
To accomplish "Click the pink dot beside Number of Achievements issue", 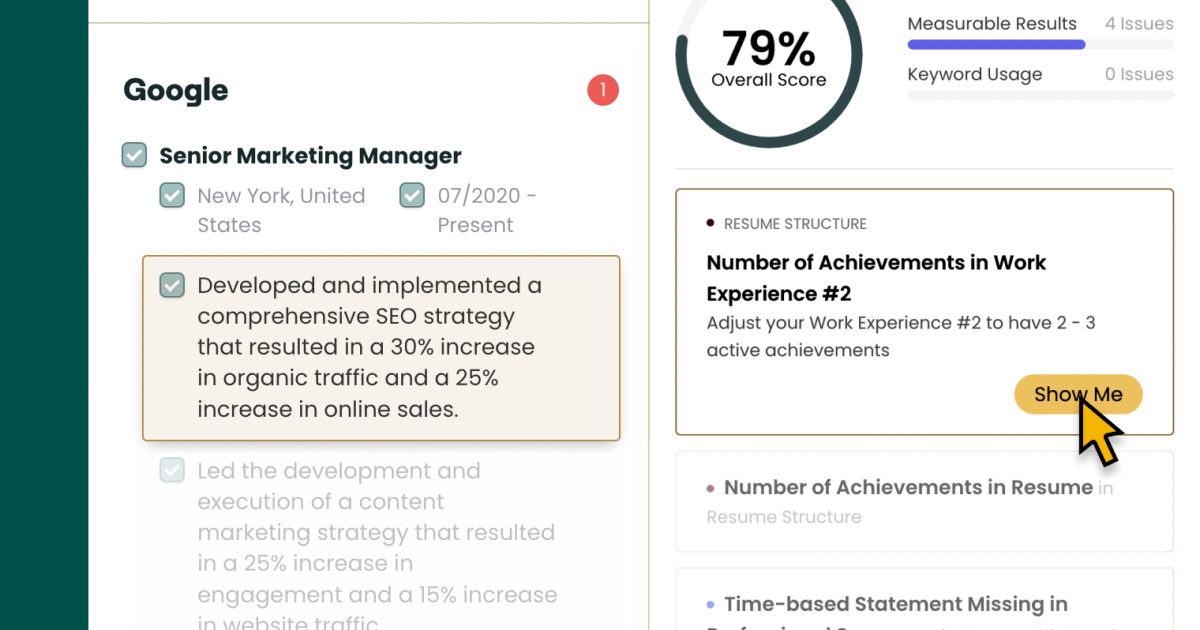I will pyautogui.click(x=712, y=489).
